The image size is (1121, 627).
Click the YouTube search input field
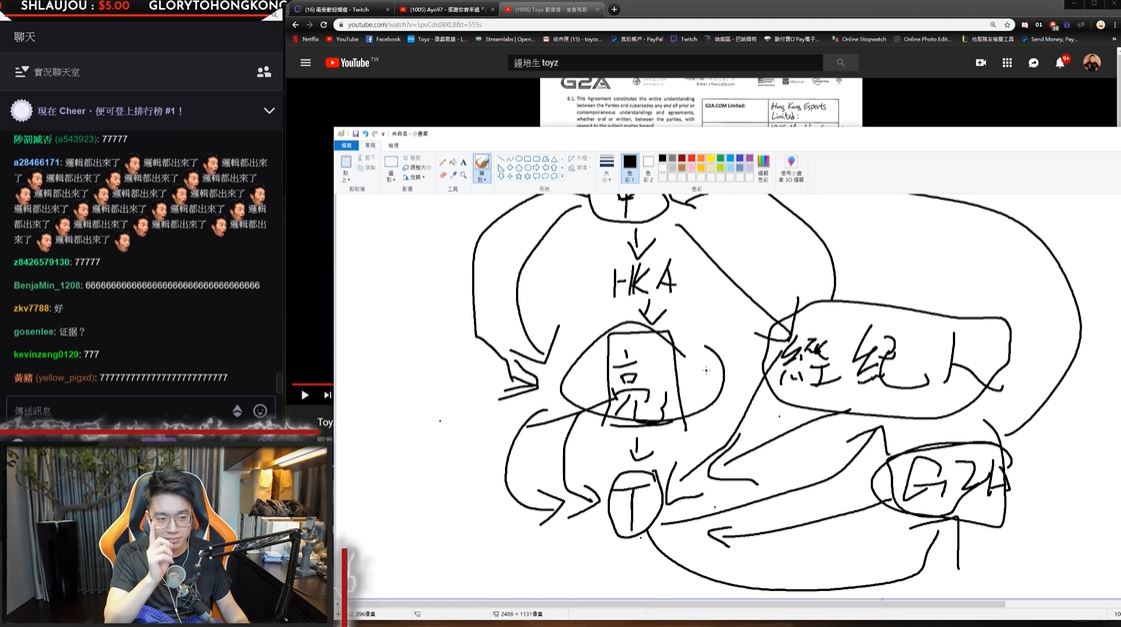(x=665, y=62)
